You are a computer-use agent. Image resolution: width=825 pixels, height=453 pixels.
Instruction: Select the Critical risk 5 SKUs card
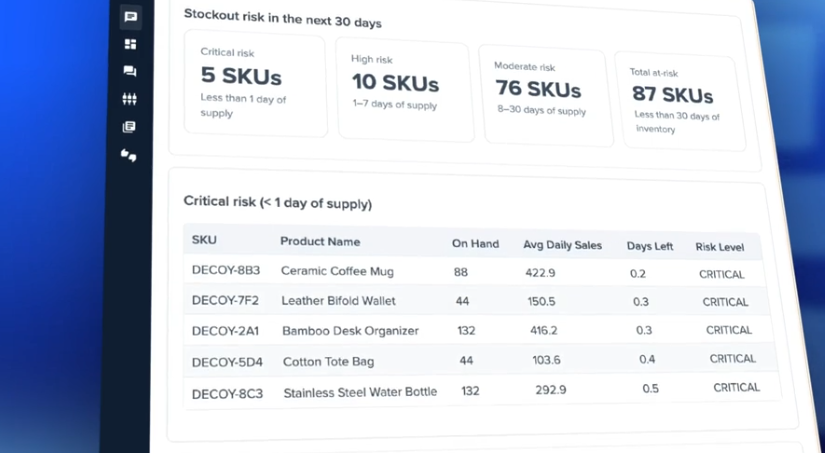[255, 84]
